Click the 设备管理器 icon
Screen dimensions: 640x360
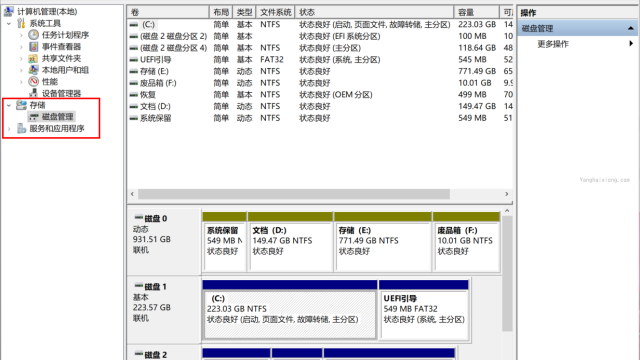pyautogui.click(x=33, y=93)
